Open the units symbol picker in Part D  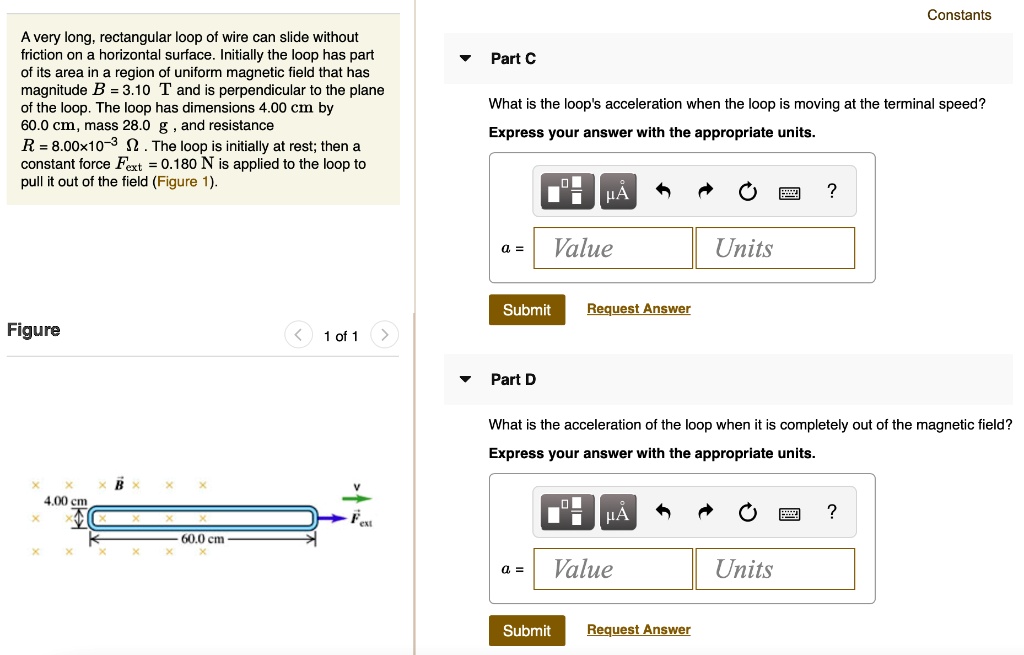(x=617, y=513)
